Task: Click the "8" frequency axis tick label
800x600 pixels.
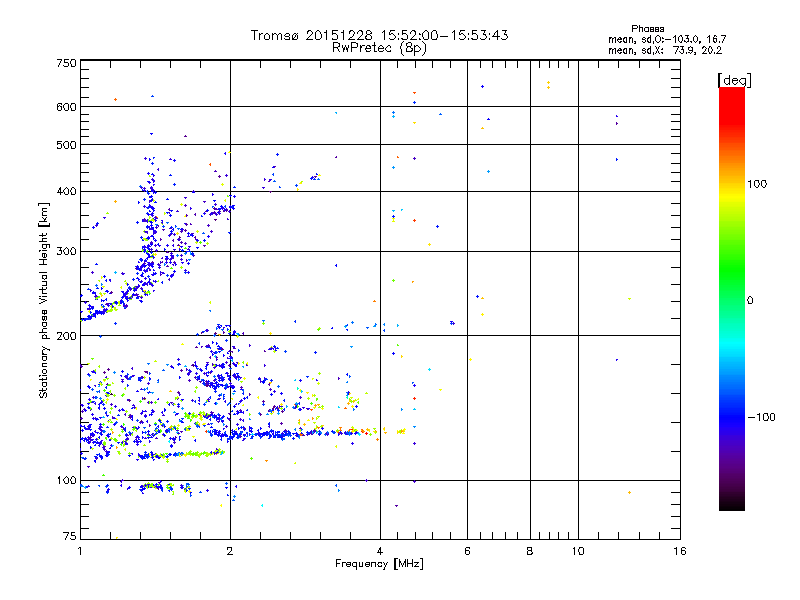Action: [x=530, y=551]
